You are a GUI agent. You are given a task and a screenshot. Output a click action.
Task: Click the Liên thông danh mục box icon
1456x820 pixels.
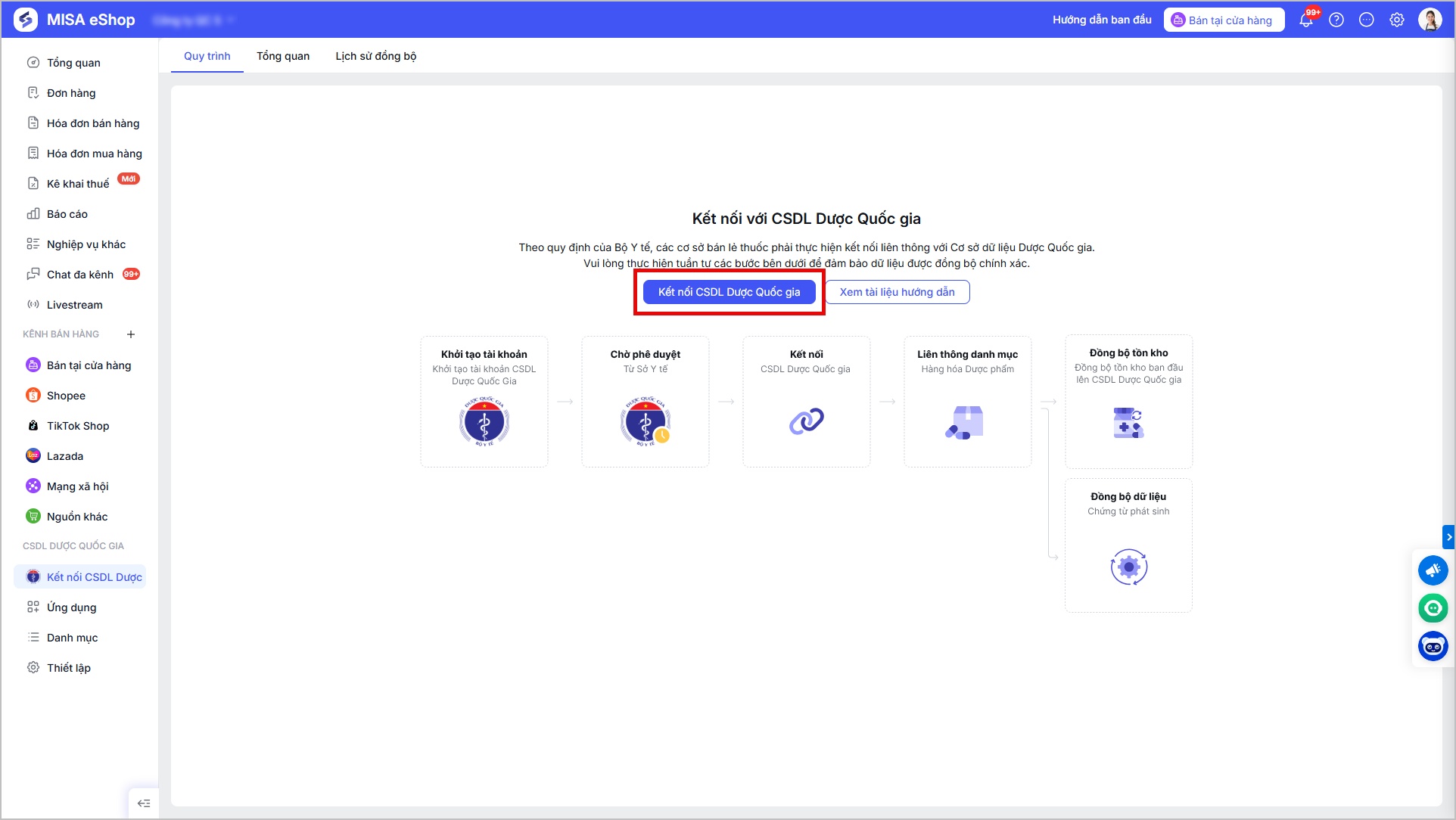tap(965, 422)
